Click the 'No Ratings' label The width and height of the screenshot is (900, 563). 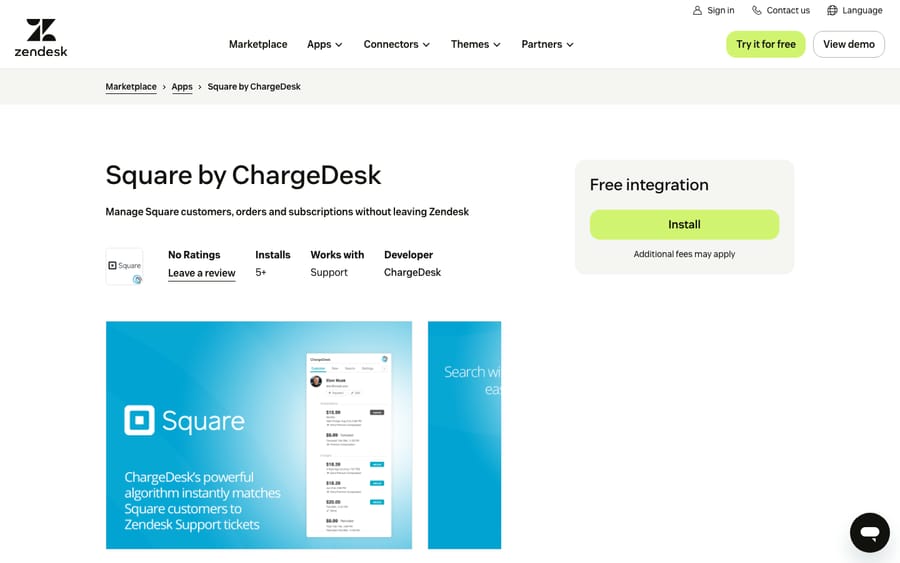pyautogui.click(x=194, y=255)
